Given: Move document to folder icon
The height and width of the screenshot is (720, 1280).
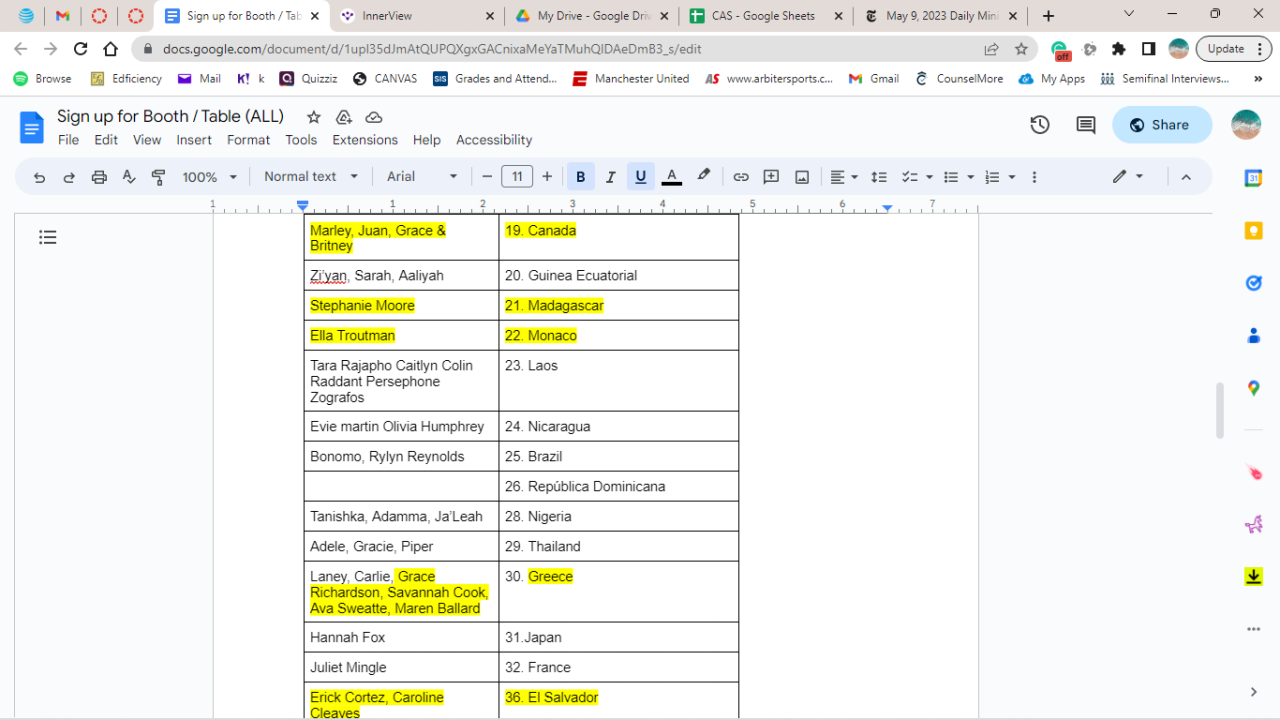Looking at the screenshot, I should click(x=344, y=117).
